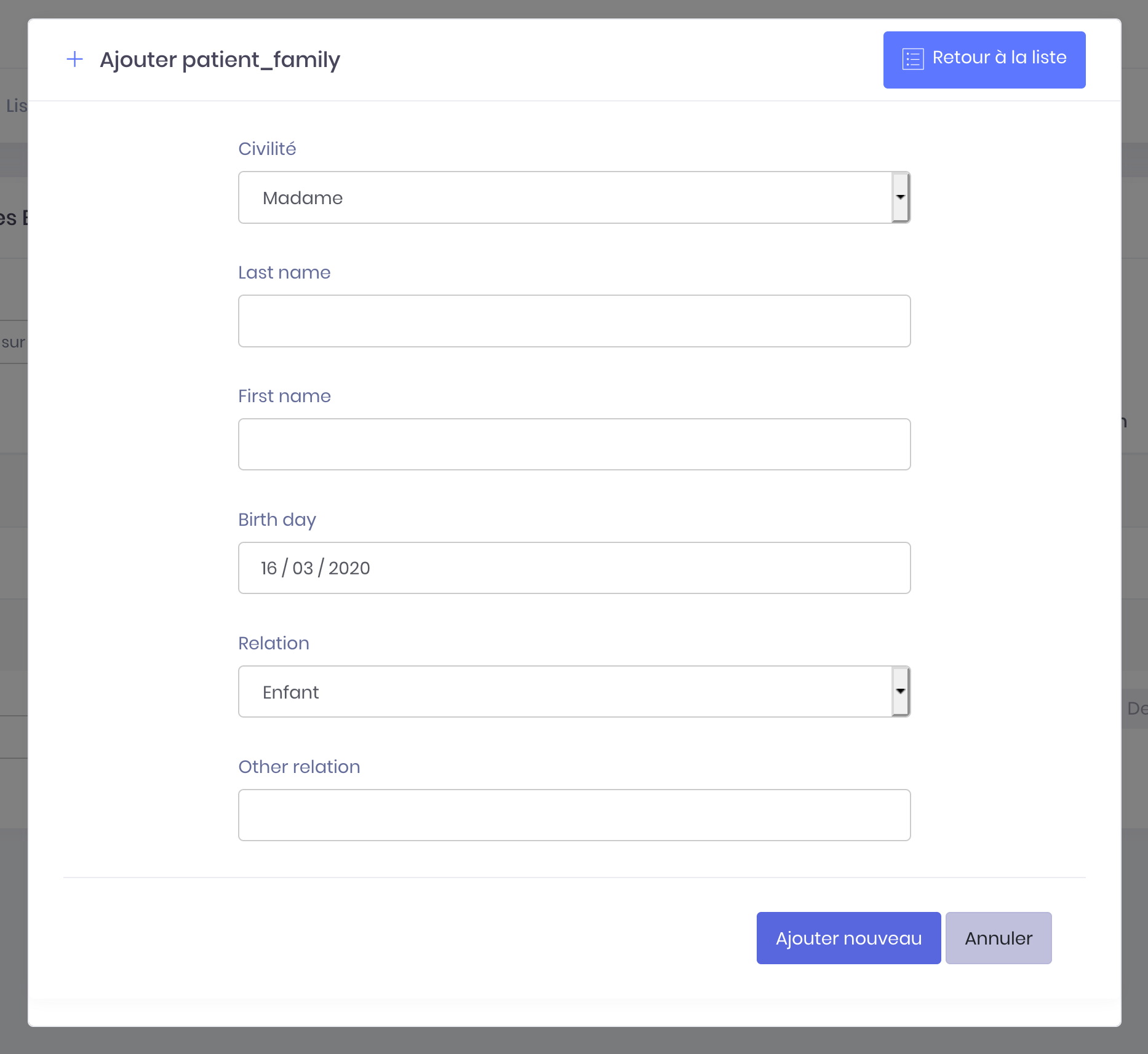Click the Last name label text
This screenshot has height=1054, width=1148.
click(x=284, y=272)
